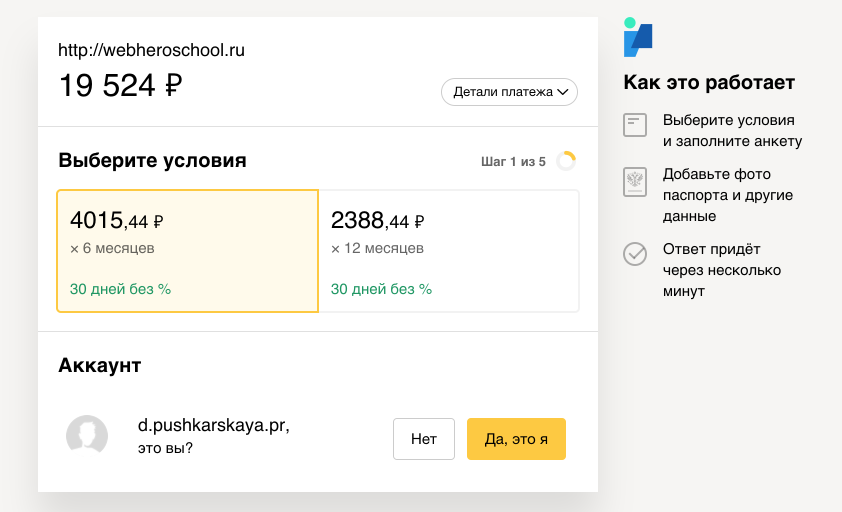The height and width of the screenshot is (512, 842).
Task: Click the d.pushkarskaya.pr account name
Action: click(213, 425)
